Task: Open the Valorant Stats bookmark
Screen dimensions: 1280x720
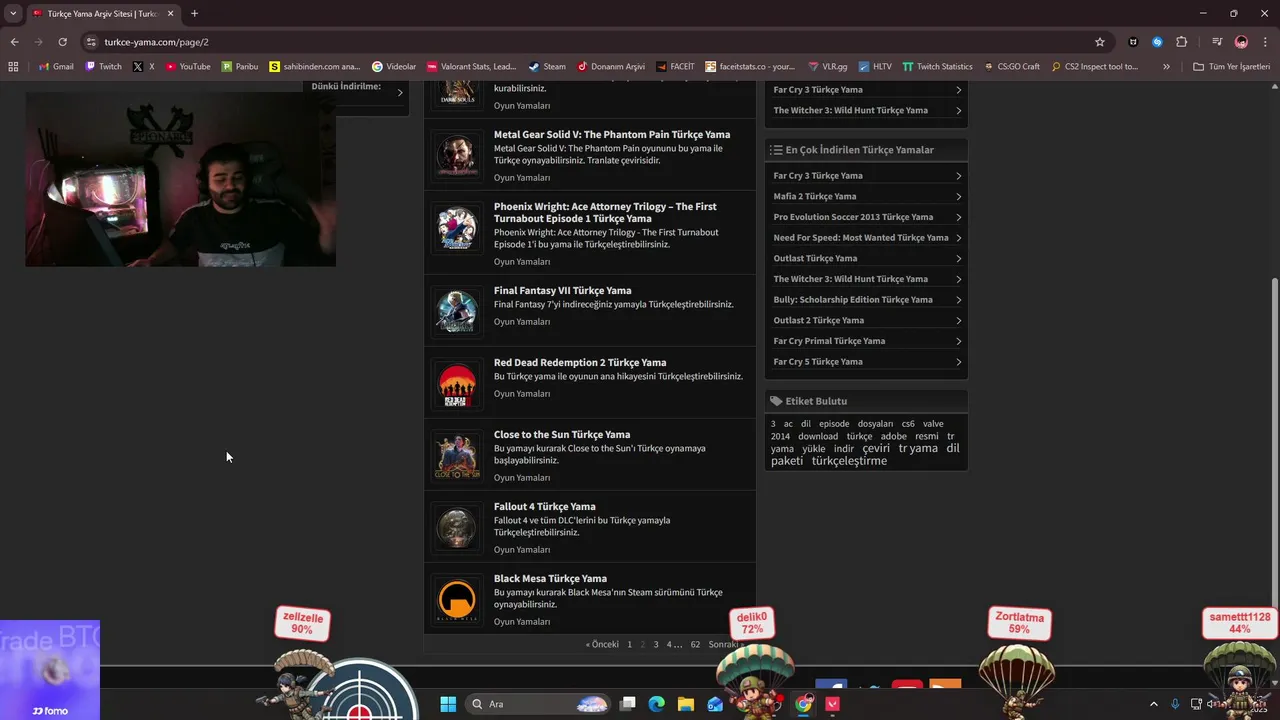Action: [x=472, y=66]
